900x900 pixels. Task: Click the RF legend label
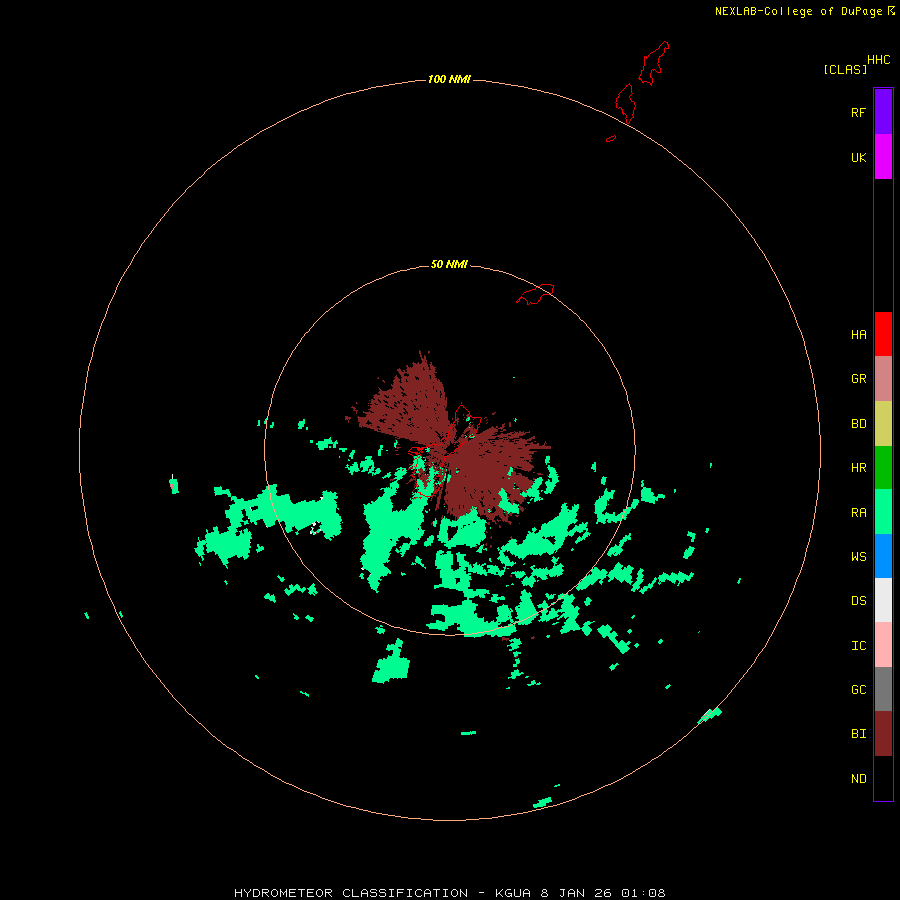[x=858, y=113]
